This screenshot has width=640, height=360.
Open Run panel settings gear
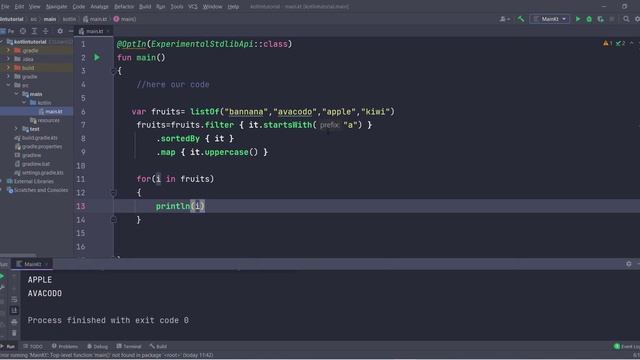(x=629, y=264)
